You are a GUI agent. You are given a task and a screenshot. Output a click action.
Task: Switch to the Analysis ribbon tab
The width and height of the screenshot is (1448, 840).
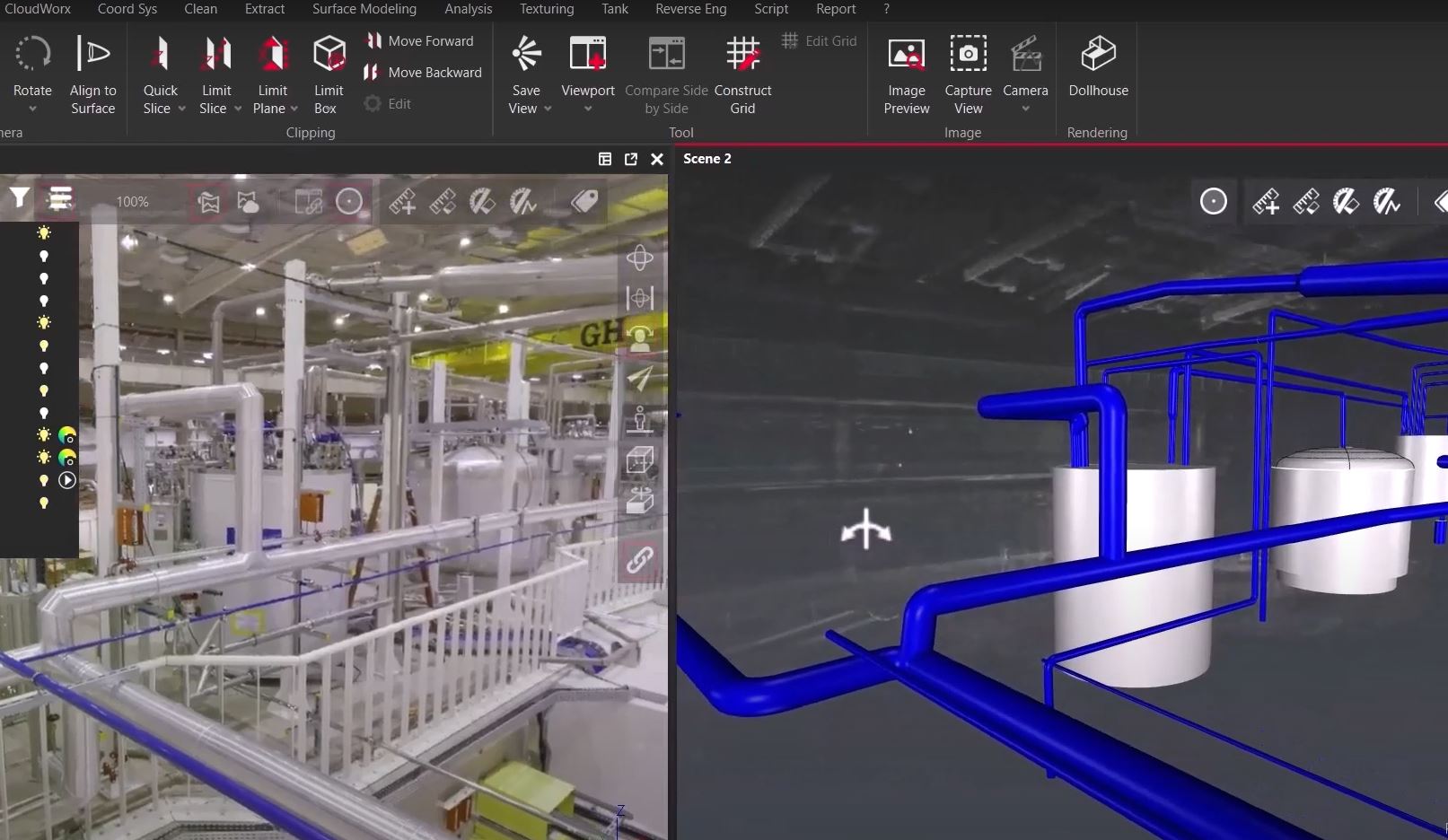pos(468,9)
